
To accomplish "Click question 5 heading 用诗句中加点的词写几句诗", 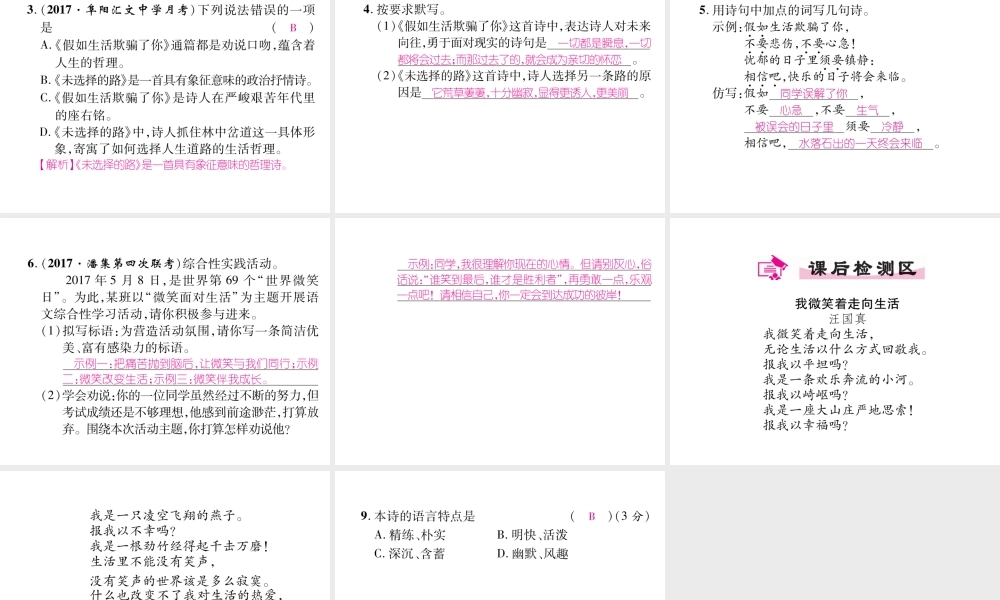I will 785,10.
